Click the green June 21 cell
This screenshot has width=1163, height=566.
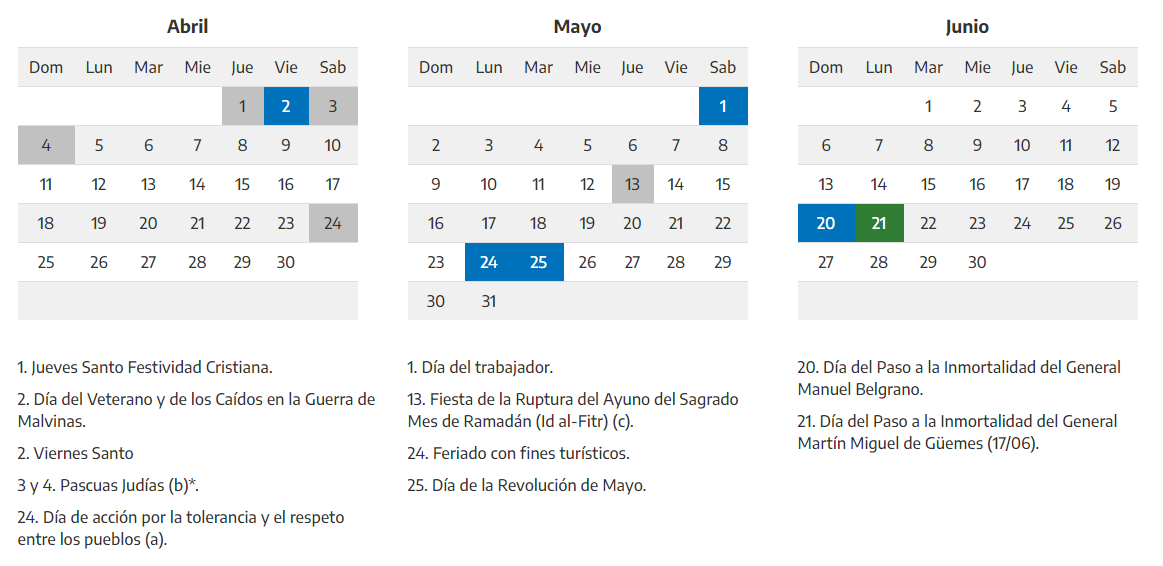tap(879, 223)
